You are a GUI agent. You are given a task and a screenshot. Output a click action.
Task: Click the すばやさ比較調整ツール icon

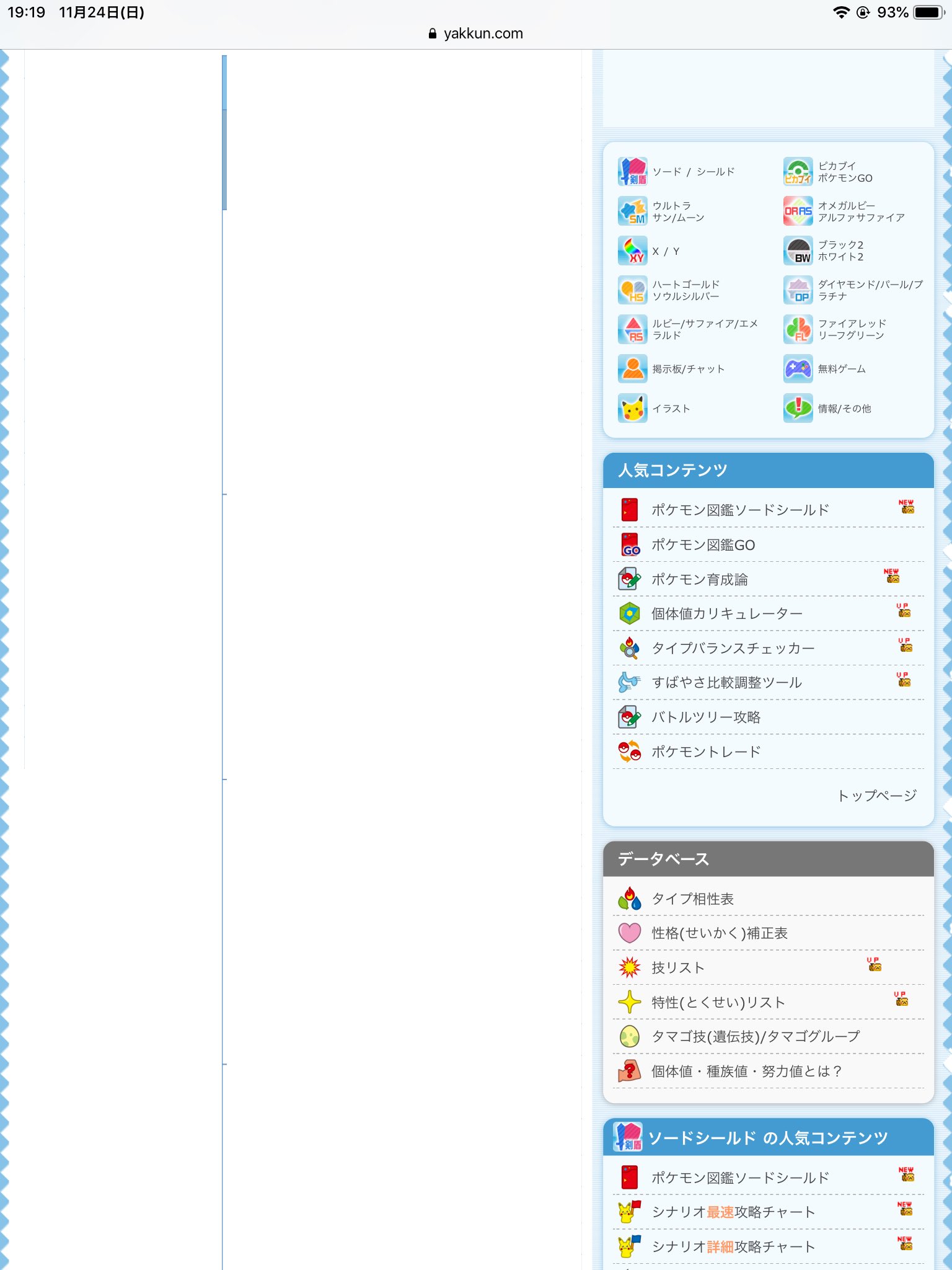click(x=630, y=682)
